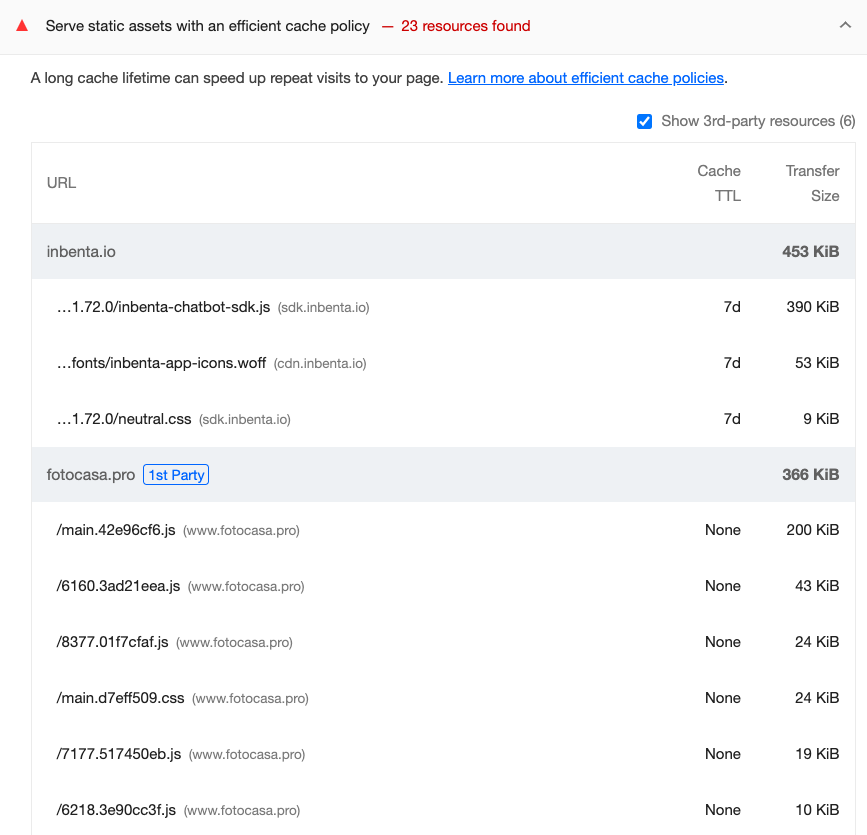The image size is (867, 835).
Task: Open the neutral.css URL
Action: [x=124, y=419]
